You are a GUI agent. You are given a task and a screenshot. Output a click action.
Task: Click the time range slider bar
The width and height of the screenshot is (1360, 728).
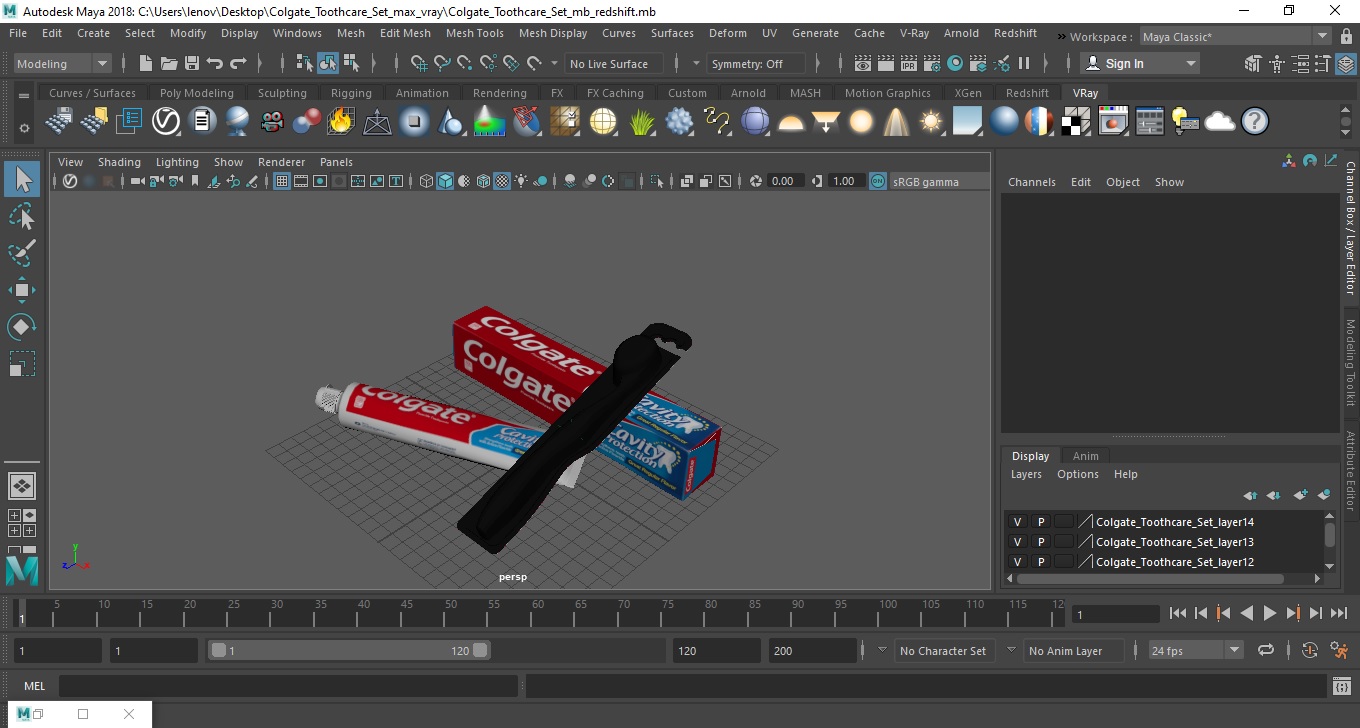tap(349, 650)
